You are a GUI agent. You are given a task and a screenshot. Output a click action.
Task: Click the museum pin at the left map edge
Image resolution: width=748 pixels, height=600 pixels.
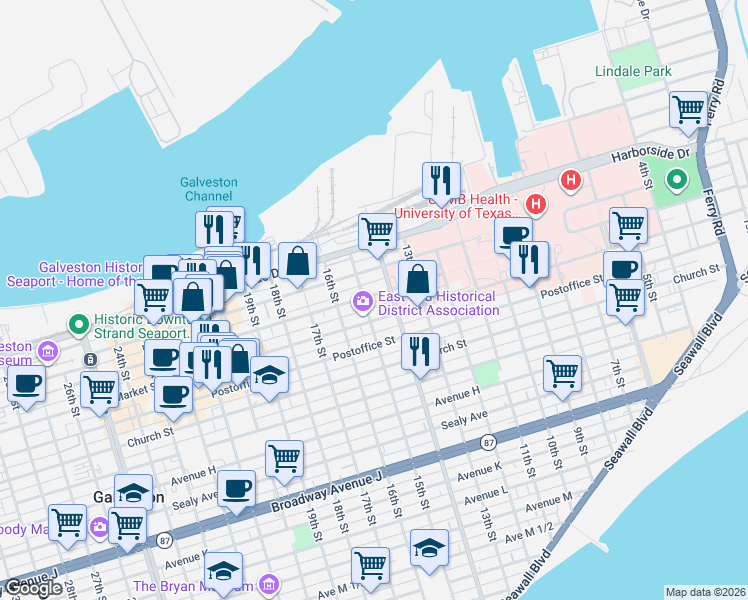pyautogui.click(x=48, y=352)
